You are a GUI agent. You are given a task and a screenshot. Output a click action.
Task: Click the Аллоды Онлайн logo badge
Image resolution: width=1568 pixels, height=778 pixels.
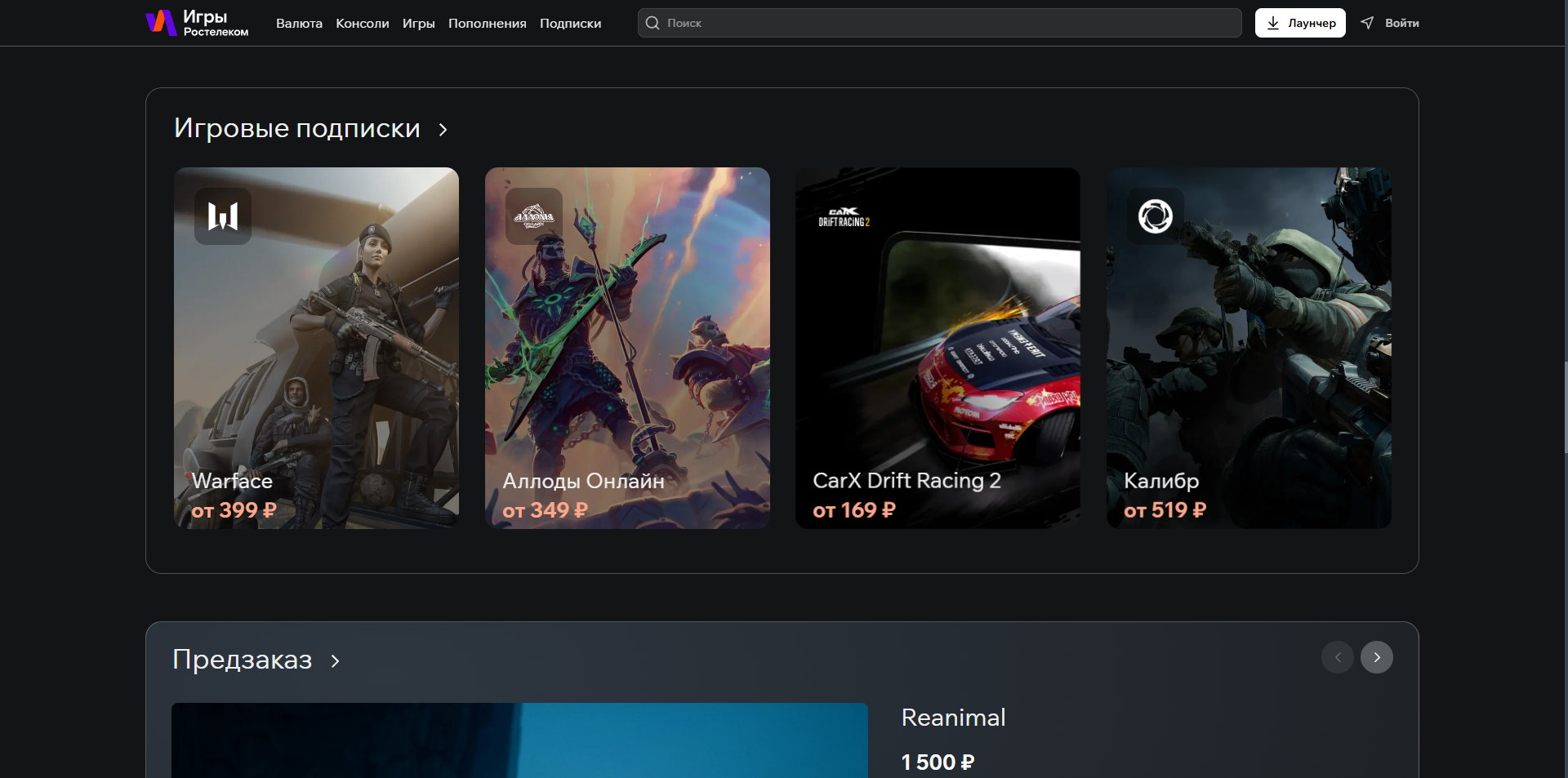pos(534,216)
